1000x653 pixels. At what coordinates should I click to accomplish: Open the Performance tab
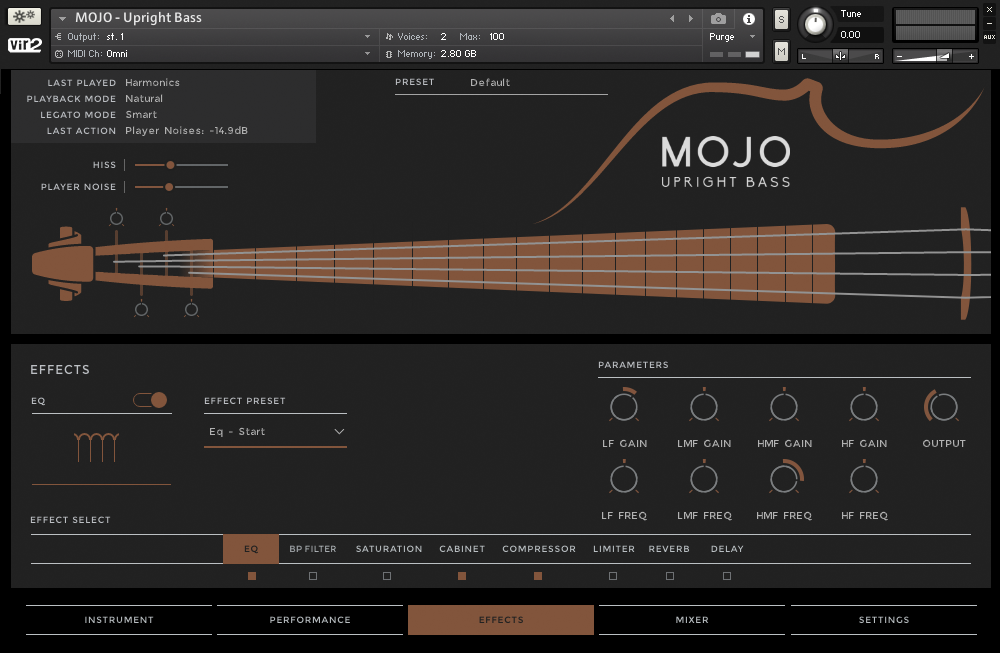click(x=310, y=620)
